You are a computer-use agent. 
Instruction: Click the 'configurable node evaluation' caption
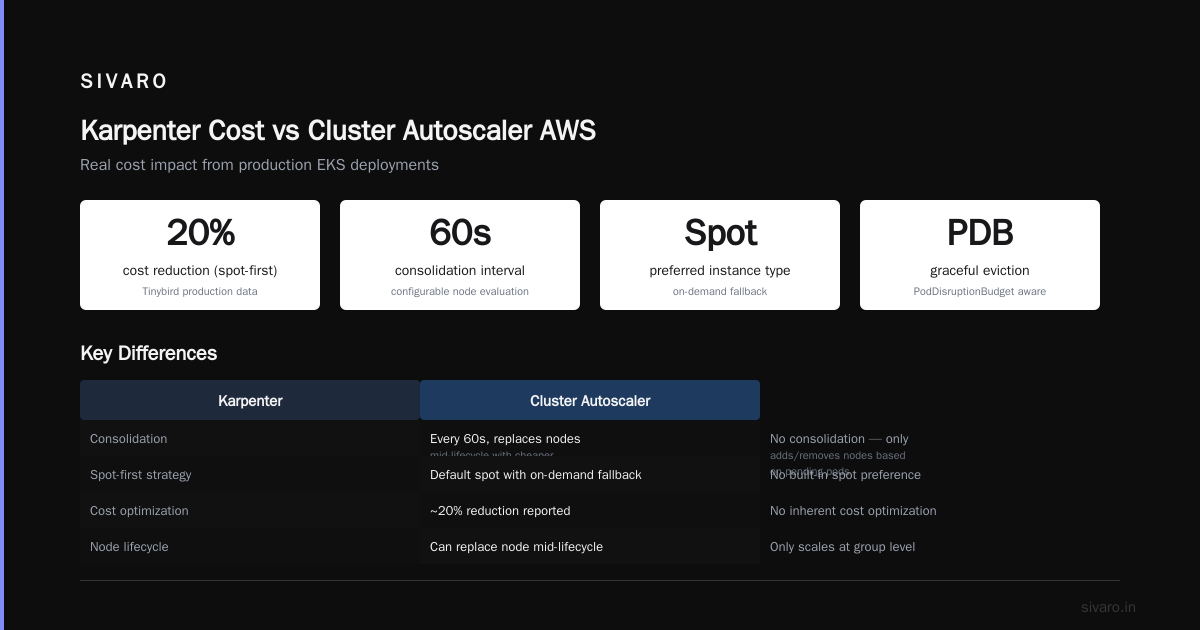tap(460, 292)
